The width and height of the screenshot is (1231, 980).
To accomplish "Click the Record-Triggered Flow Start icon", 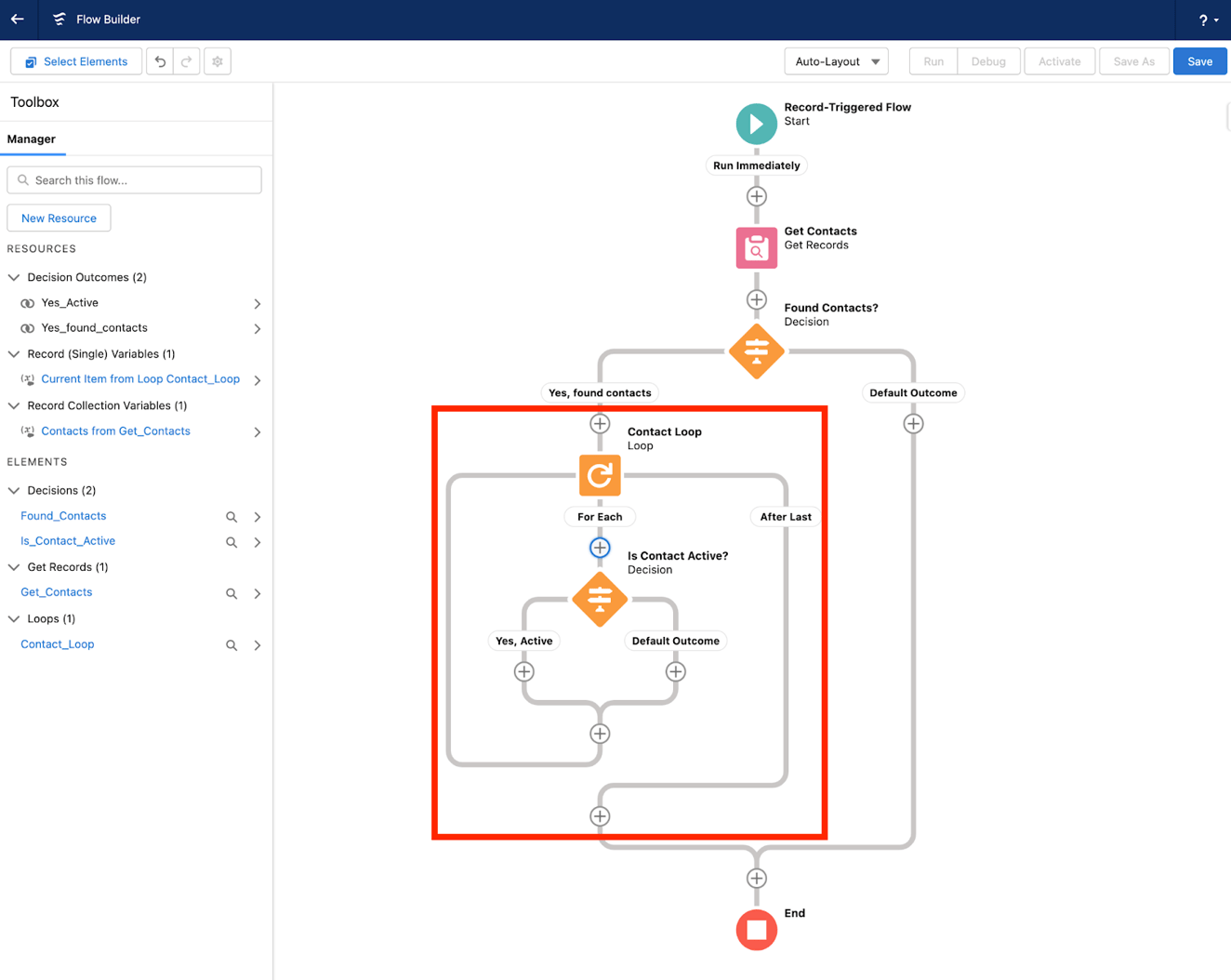I will [756, 123].
